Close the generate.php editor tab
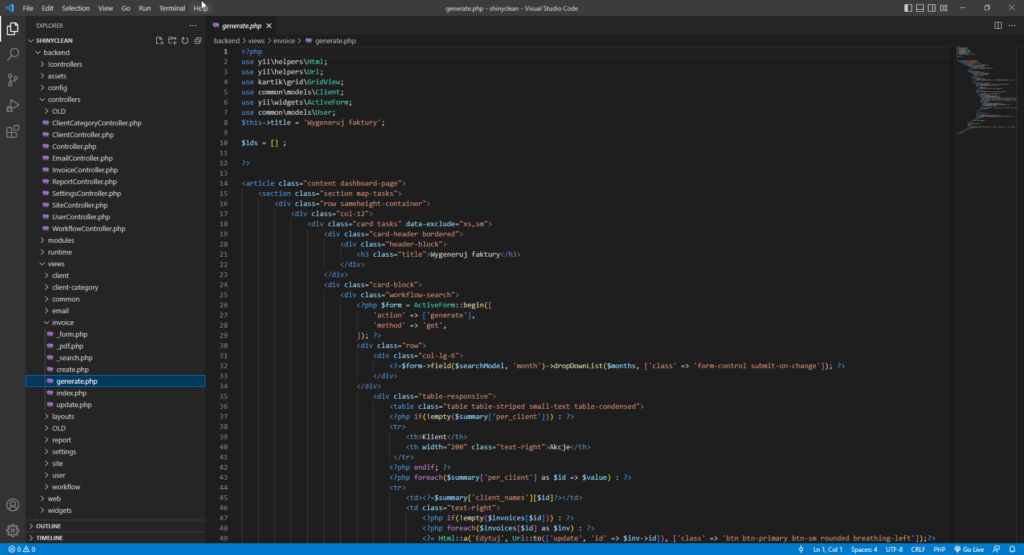Image resolution: width=1024 pixels, height=555 pixels. pyautogui.click(x=269, y=25)
